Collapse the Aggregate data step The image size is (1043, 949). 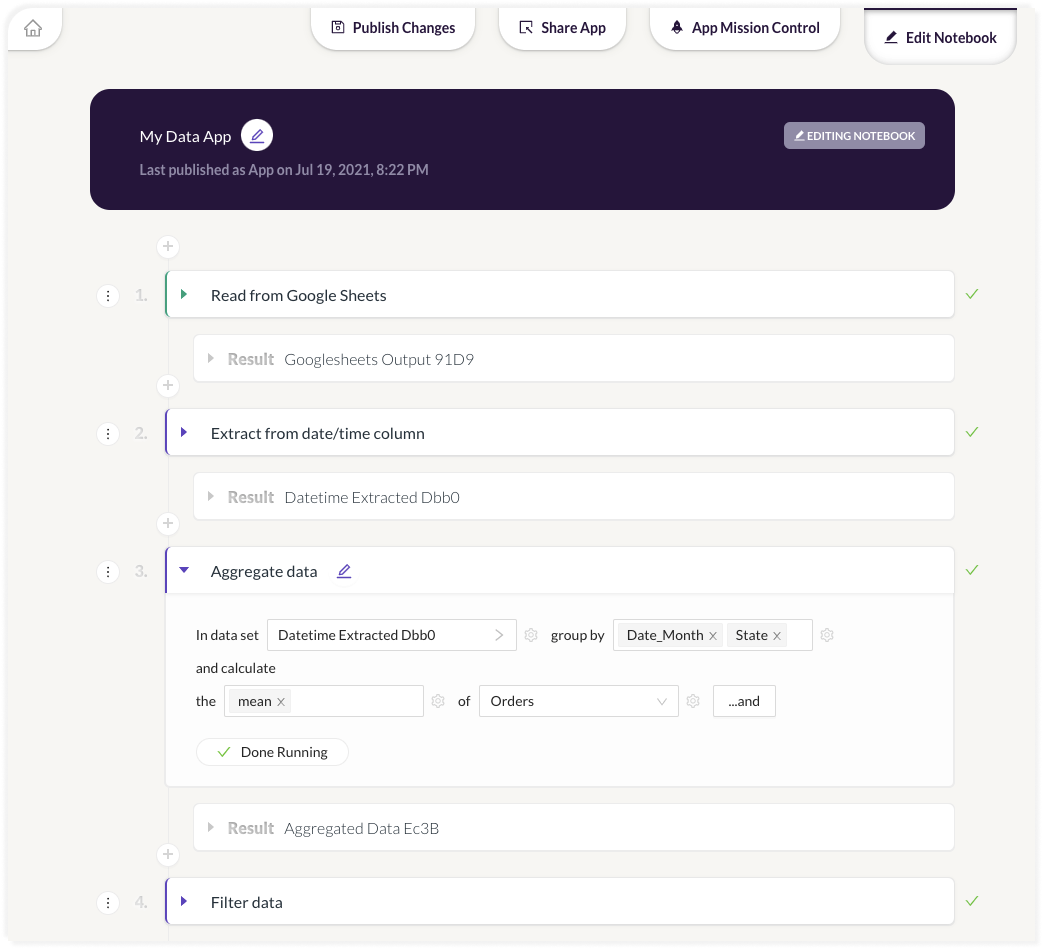click(184, 571)
